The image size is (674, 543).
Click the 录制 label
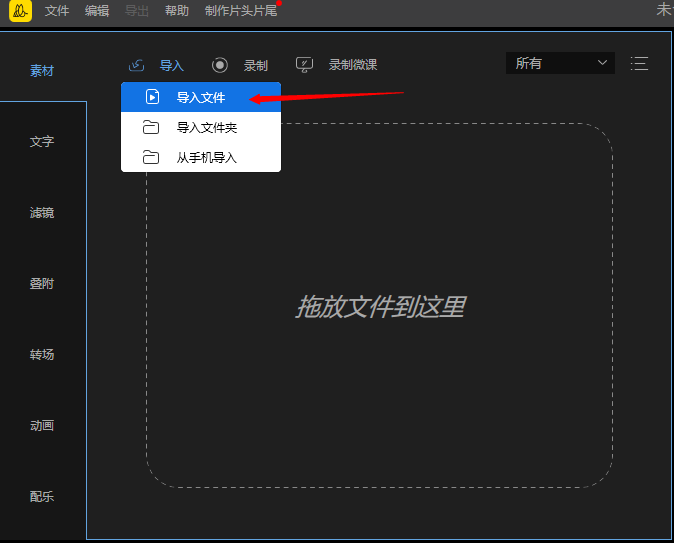256,66
